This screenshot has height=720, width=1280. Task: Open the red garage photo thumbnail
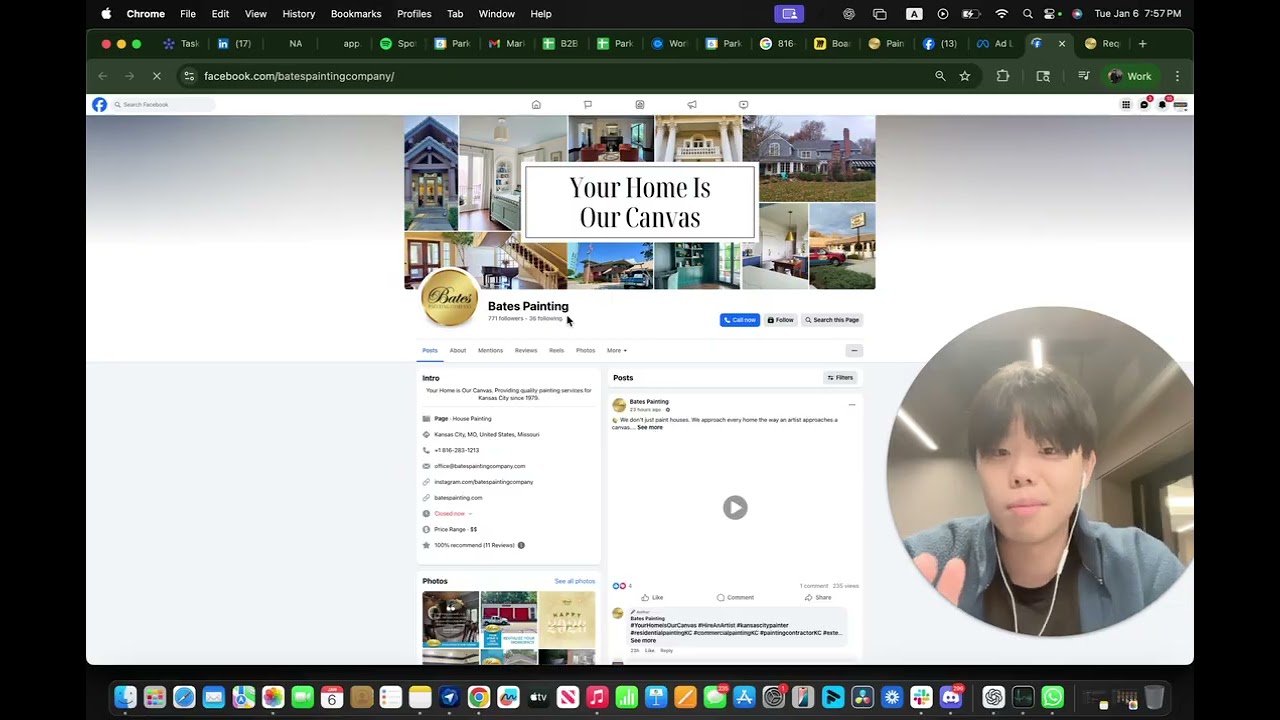(x=509, y=619)
